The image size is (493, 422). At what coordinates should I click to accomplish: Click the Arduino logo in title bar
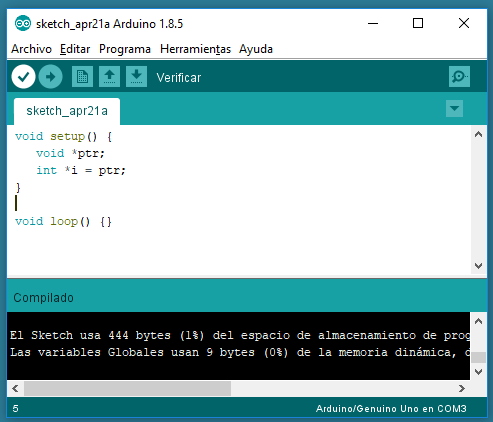[23, 24]
